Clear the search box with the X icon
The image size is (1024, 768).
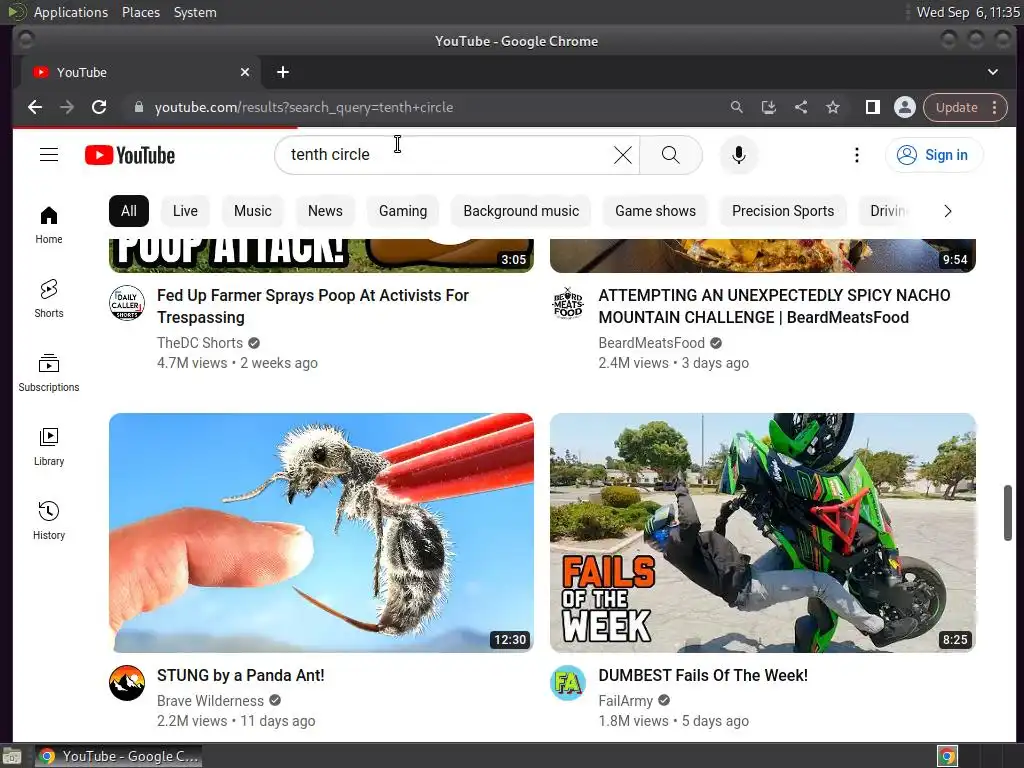(623, 155)
